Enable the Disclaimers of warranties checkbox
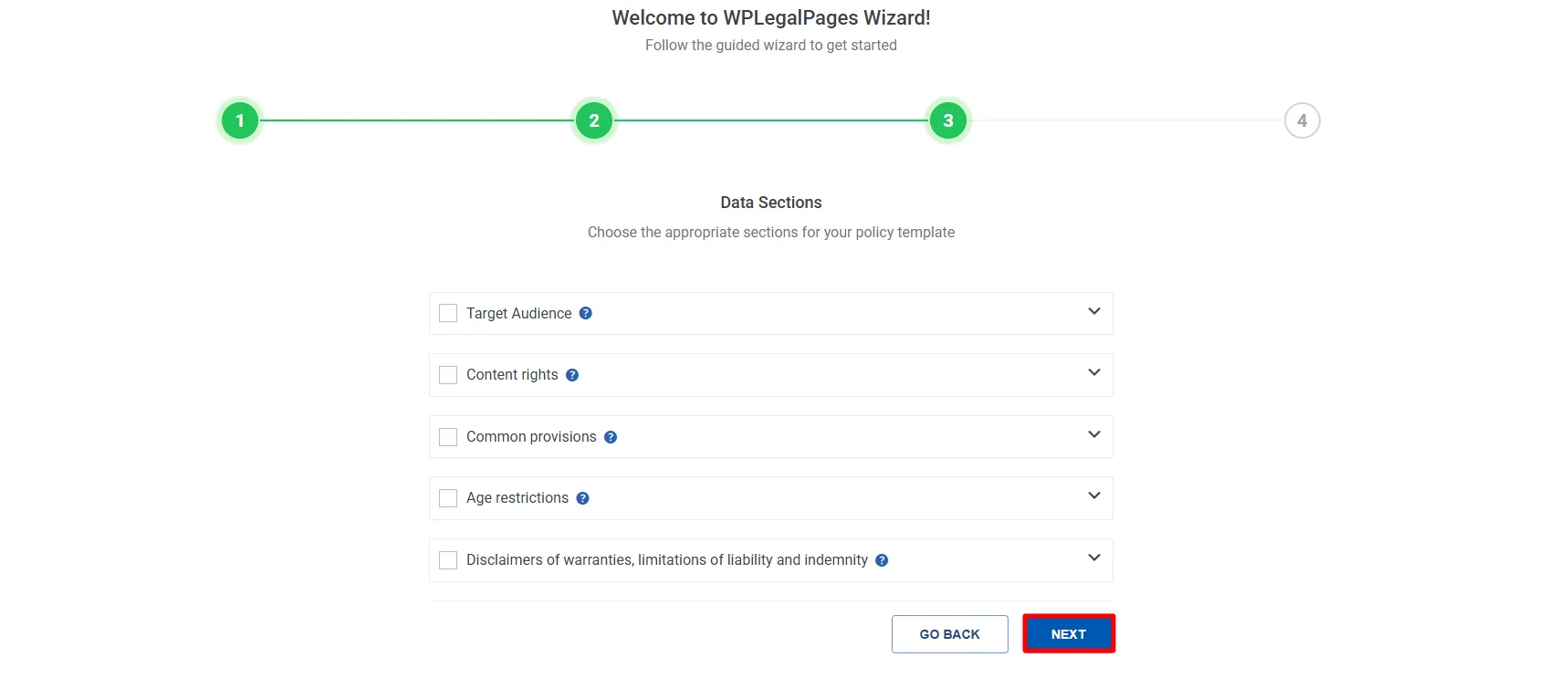This screenshot has width=1568, height=699. point(447,559)
